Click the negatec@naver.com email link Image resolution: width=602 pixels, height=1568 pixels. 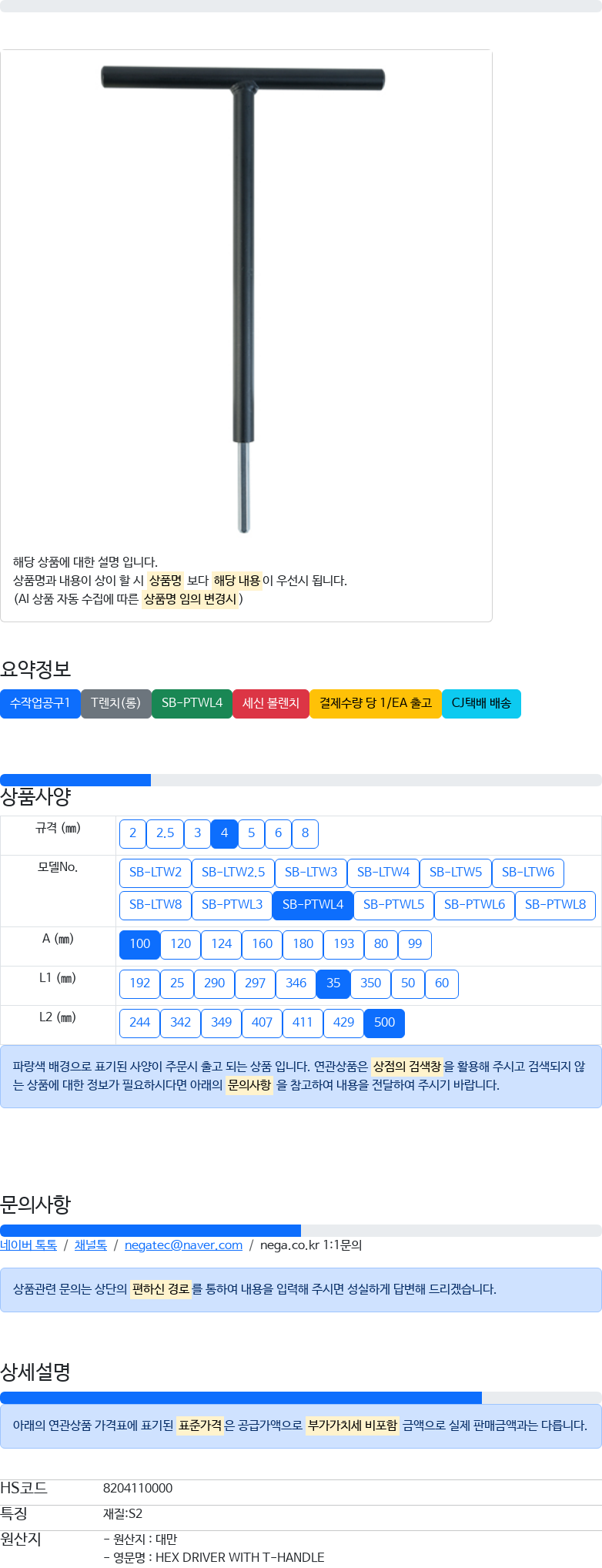(x=183, y=1245)
